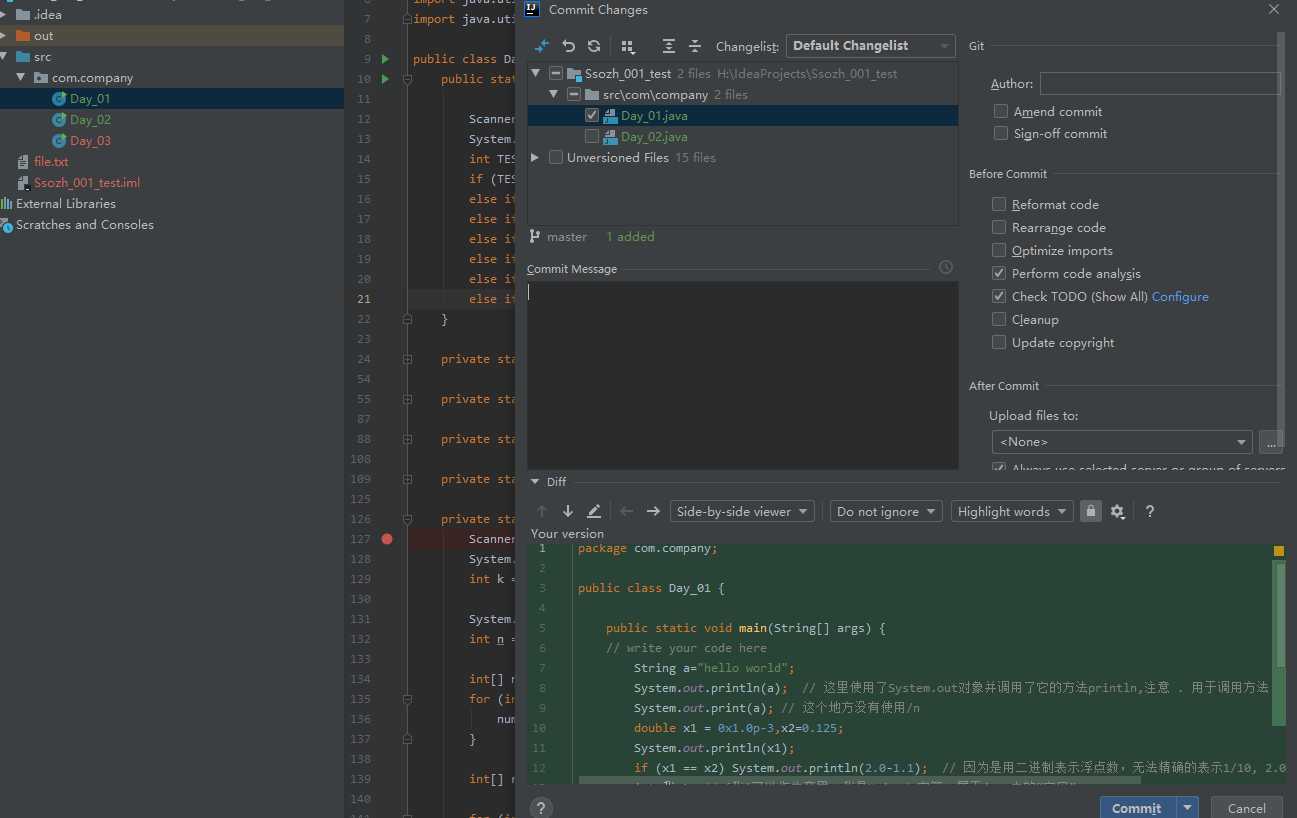Click the Rollback (undo arrow) icon
1297x818 pixels.
pyautogui.click(x=569, y=46)
